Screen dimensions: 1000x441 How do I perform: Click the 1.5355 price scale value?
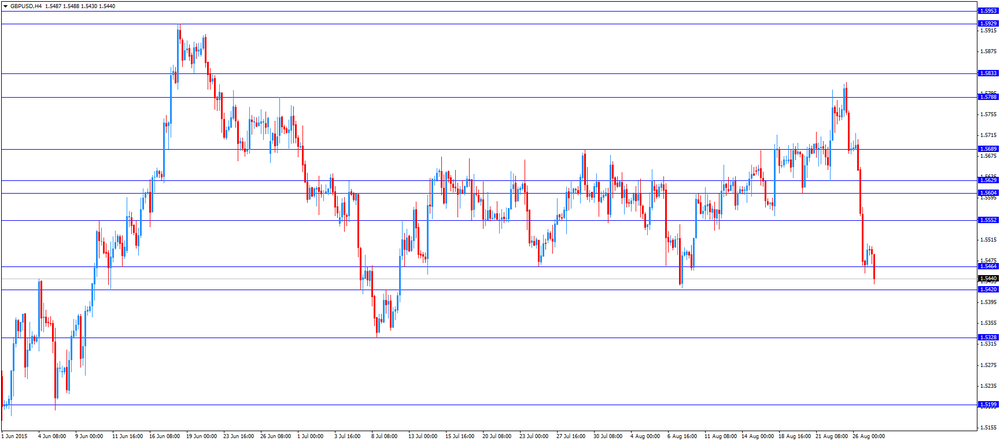pyautogui.click(x=989, y=324)
